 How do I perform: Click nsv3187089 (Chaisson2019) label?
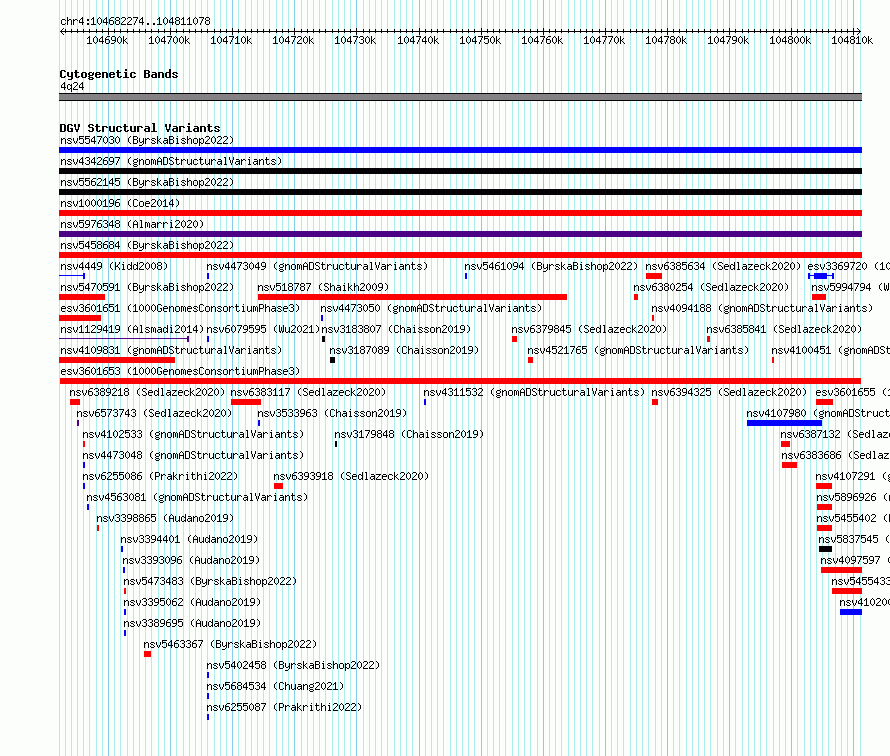[404, 350]
